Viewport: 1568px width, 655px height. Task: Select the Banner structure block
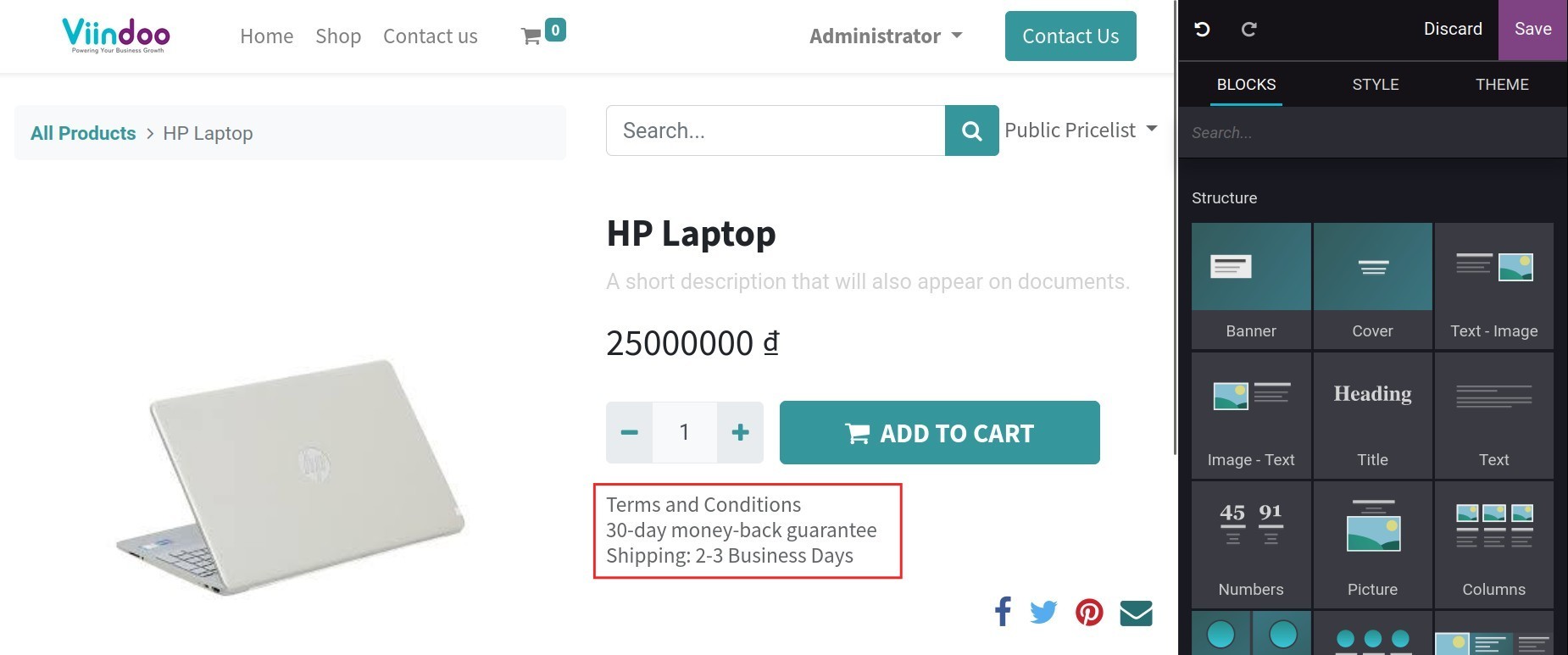tap(1251, 286)
